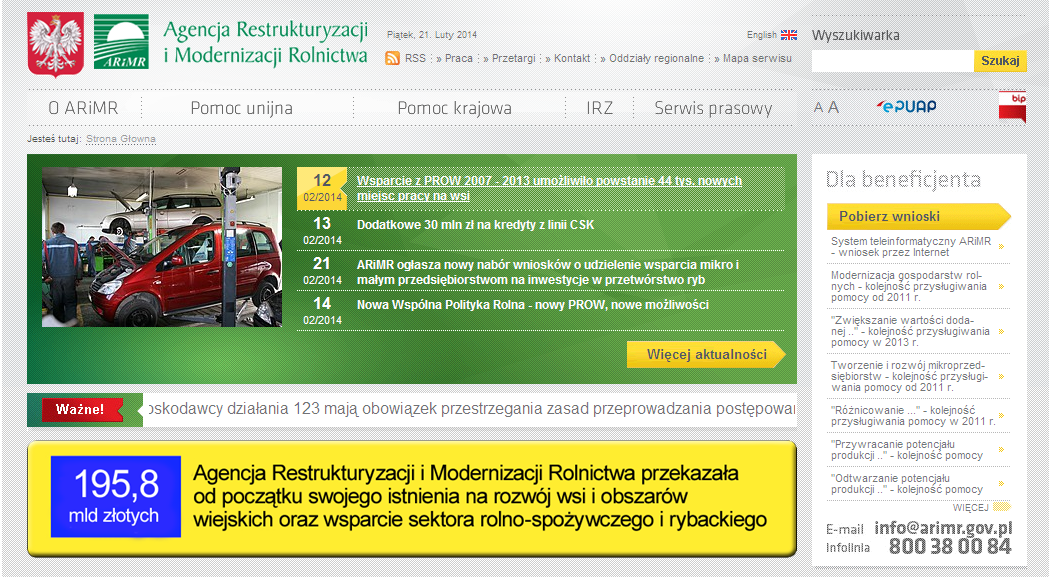
Task: Click the Więcej aktualności button
Action: click(x=706, y=355)
